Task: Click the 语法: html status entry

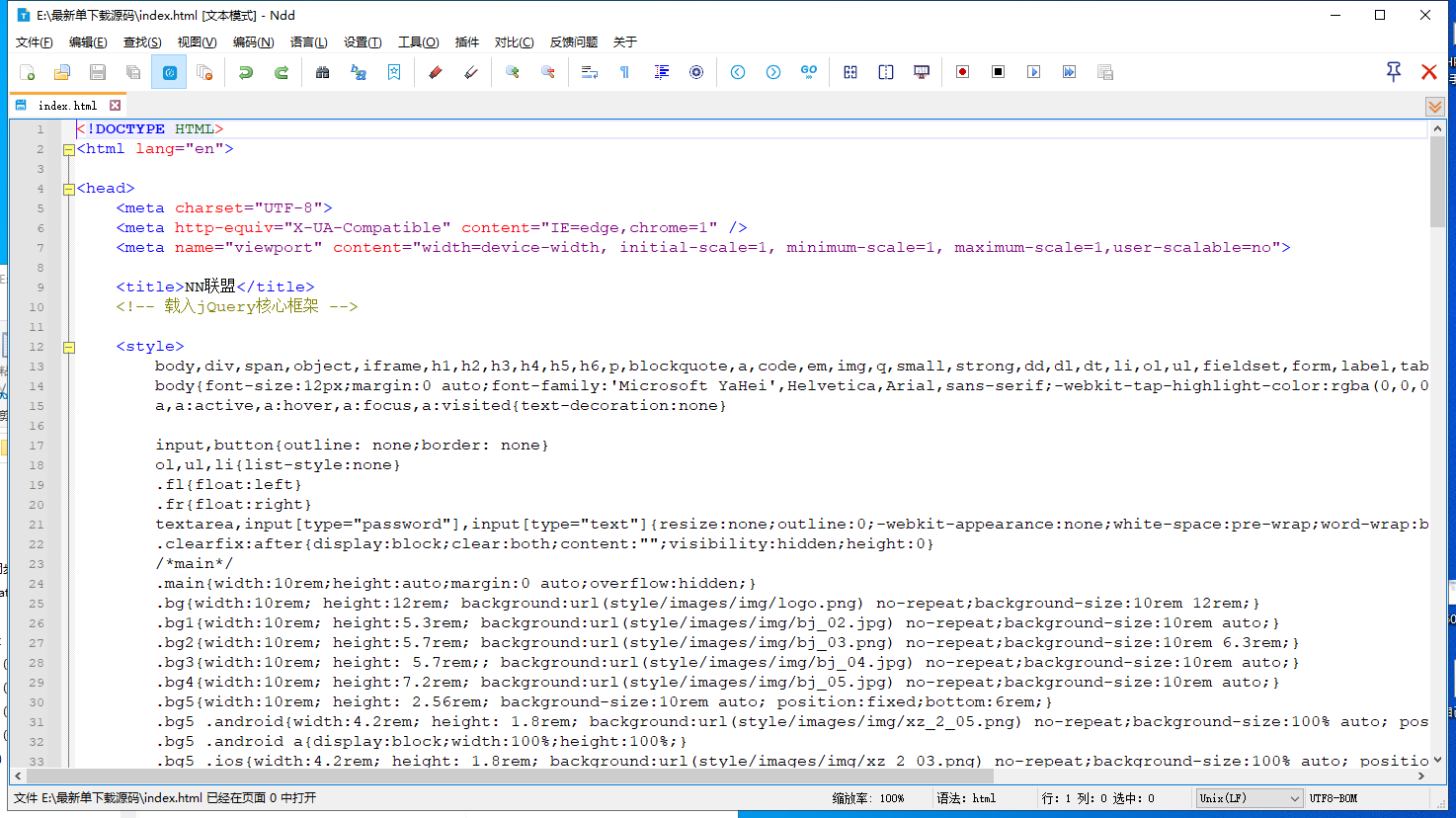Action: tap(966, 798)
